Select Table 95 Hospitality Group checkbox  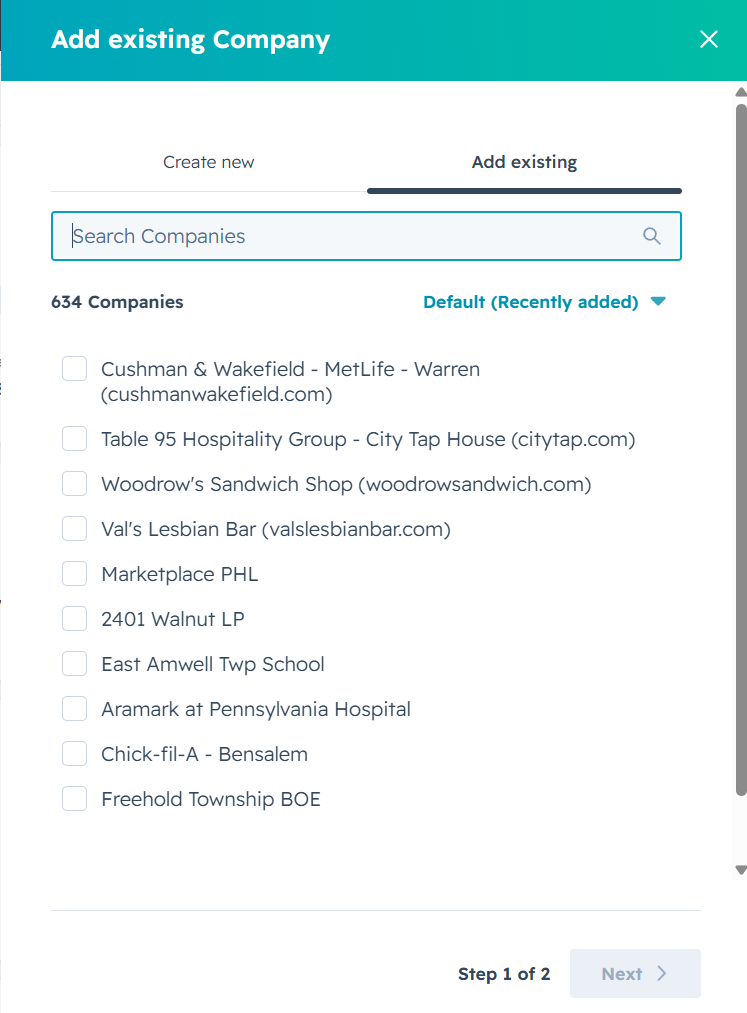pyautogui.click(x=74, y=439)
